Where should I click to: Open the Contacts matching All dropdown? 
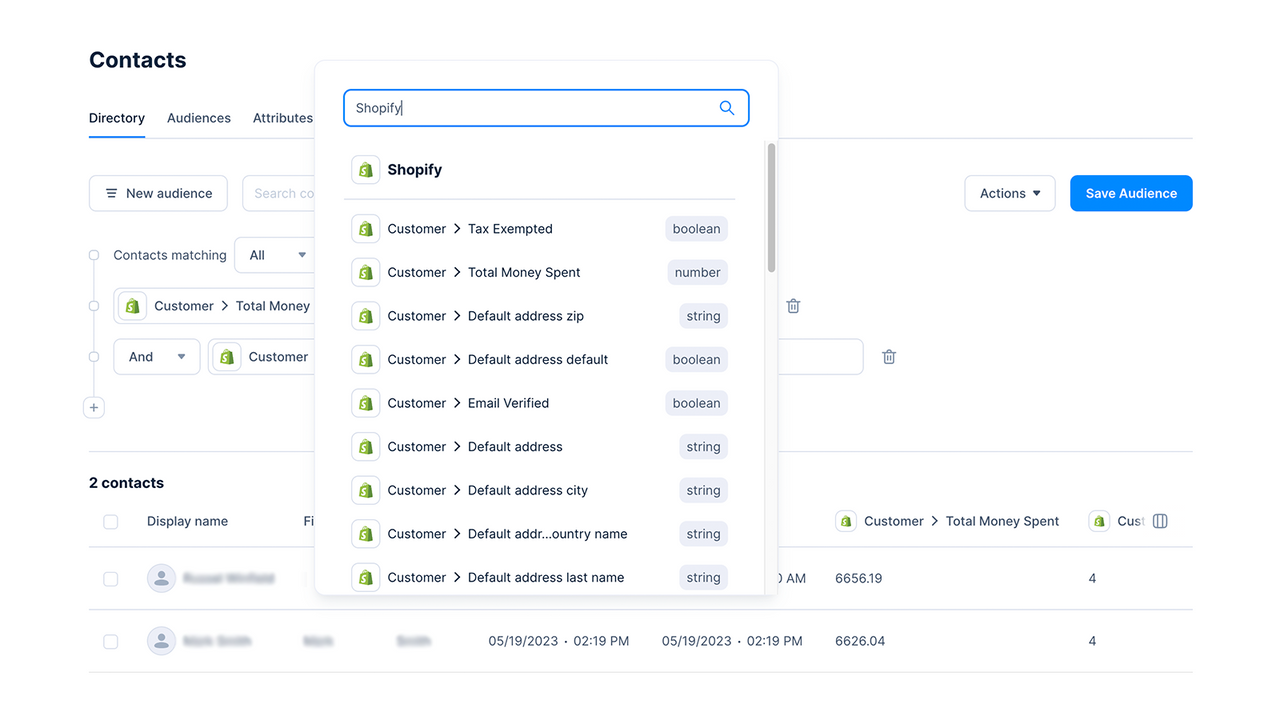click(x=275, y=255)
